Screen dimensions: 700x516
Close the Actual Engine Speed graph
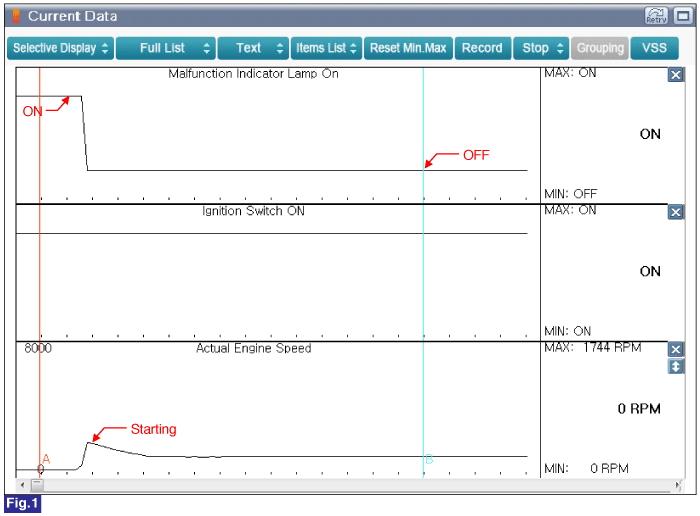point(675,349)
